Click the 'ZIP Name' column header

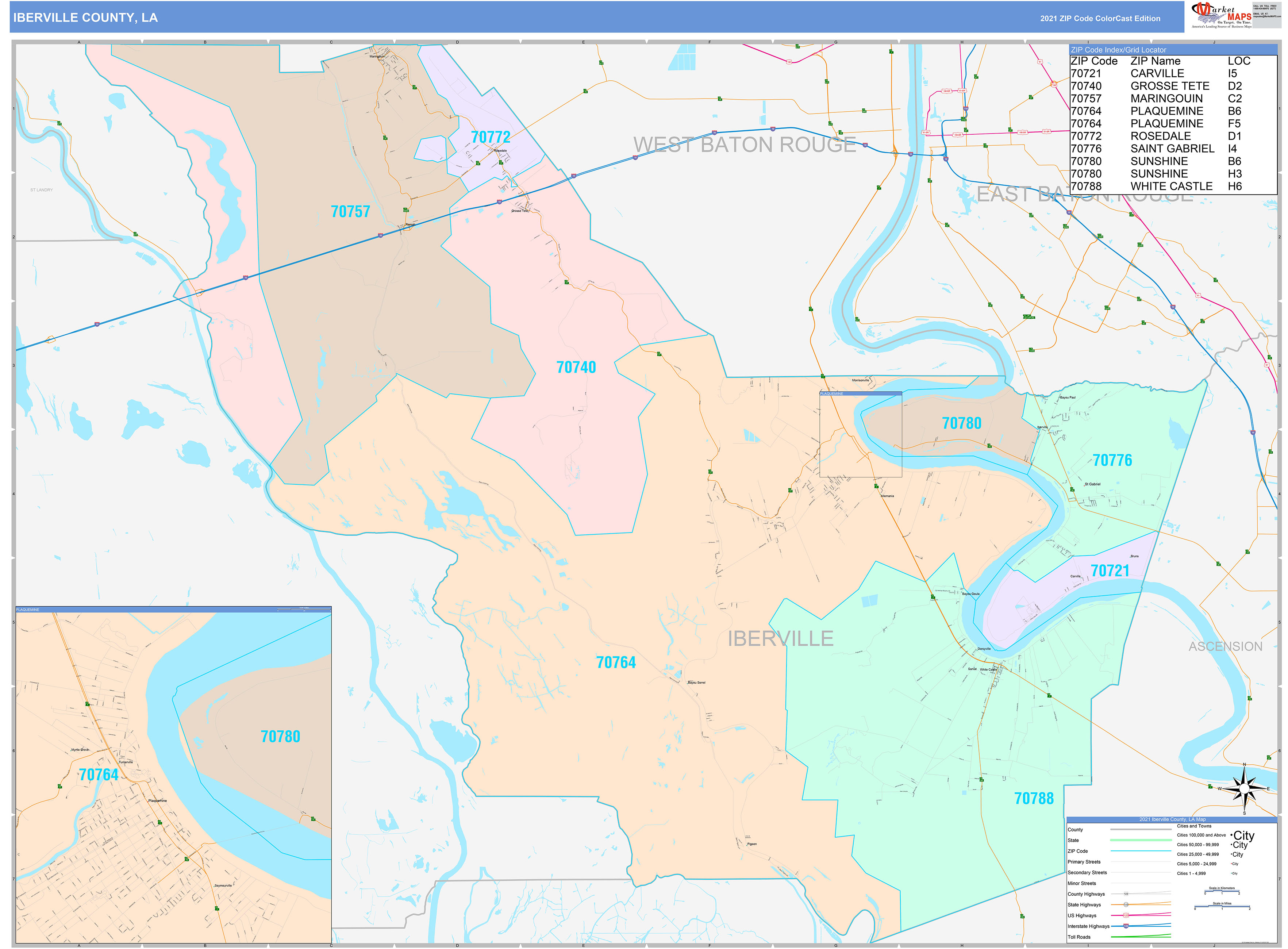pyautogui.click(x=1155, y=61)
